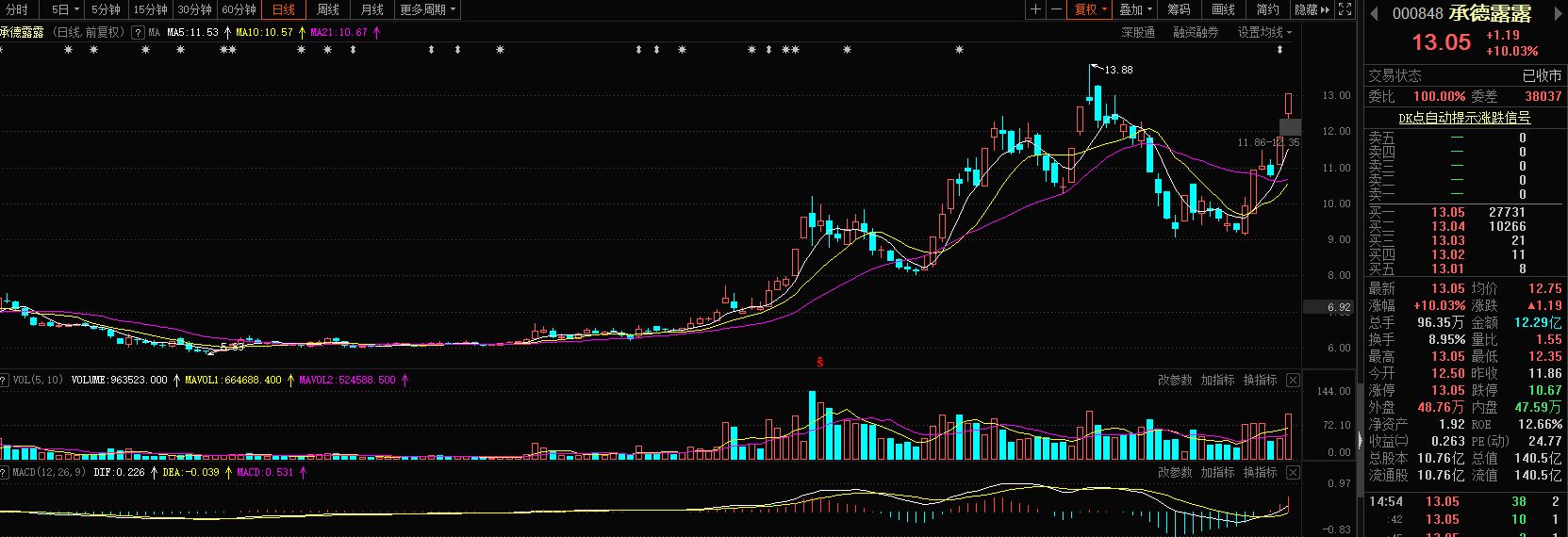Click the plus zoom-in chart icon
This screenshot has height=537, width=1568.
(1035, 9)
